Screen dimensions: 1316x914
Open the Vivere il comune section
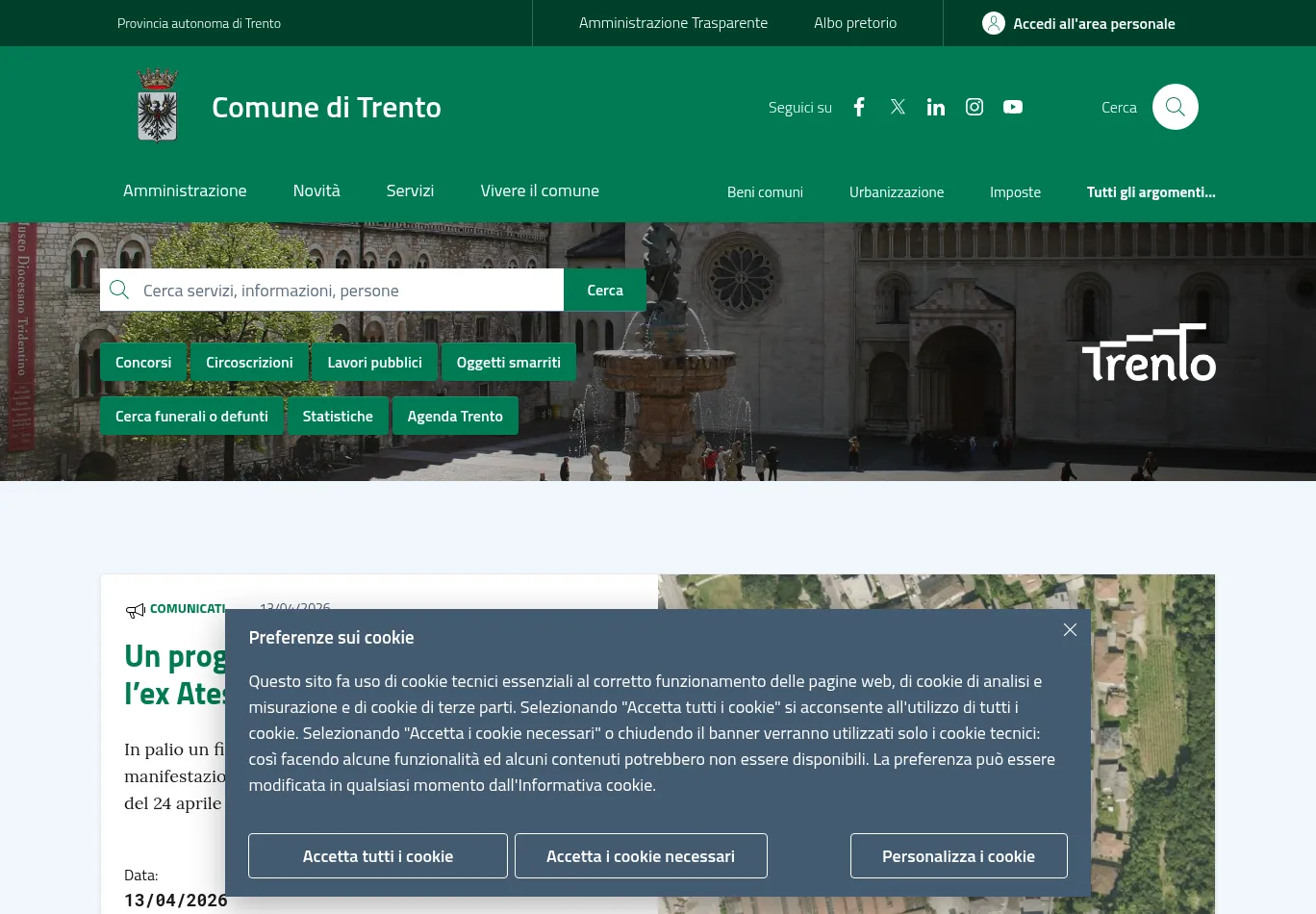(x=540, y=190)
